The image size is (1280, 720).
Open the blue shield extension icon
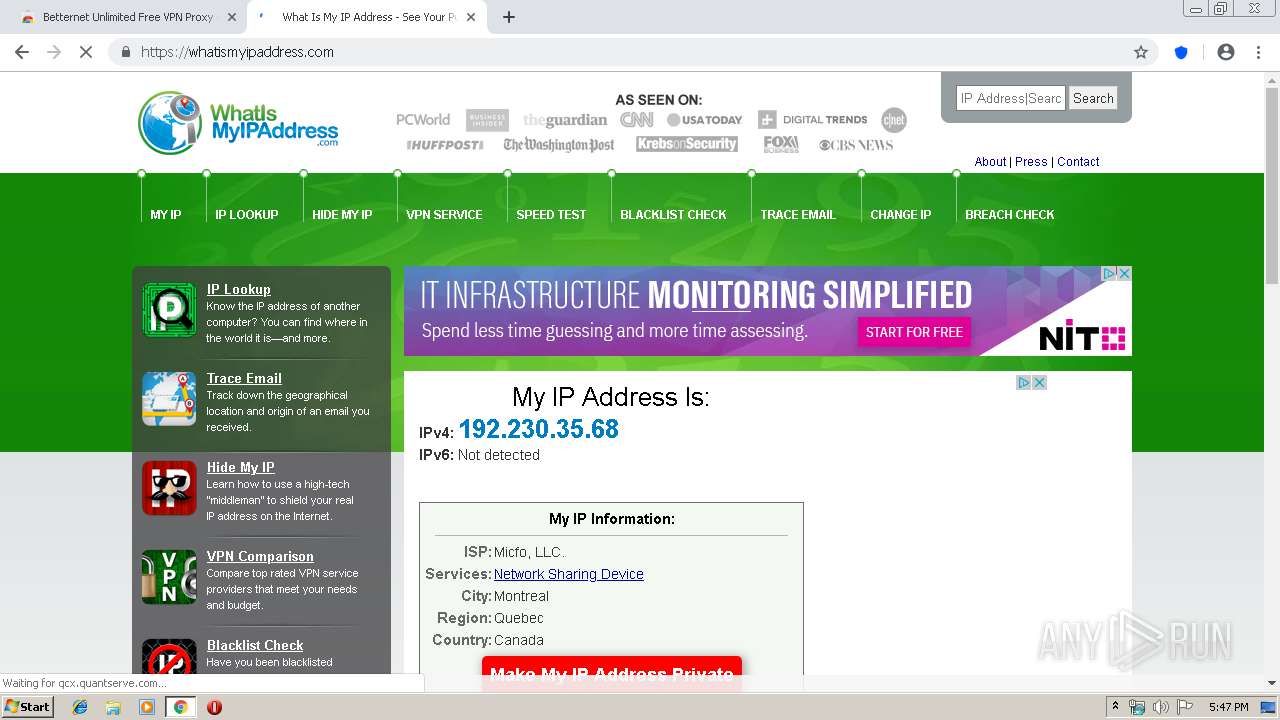1181,52
